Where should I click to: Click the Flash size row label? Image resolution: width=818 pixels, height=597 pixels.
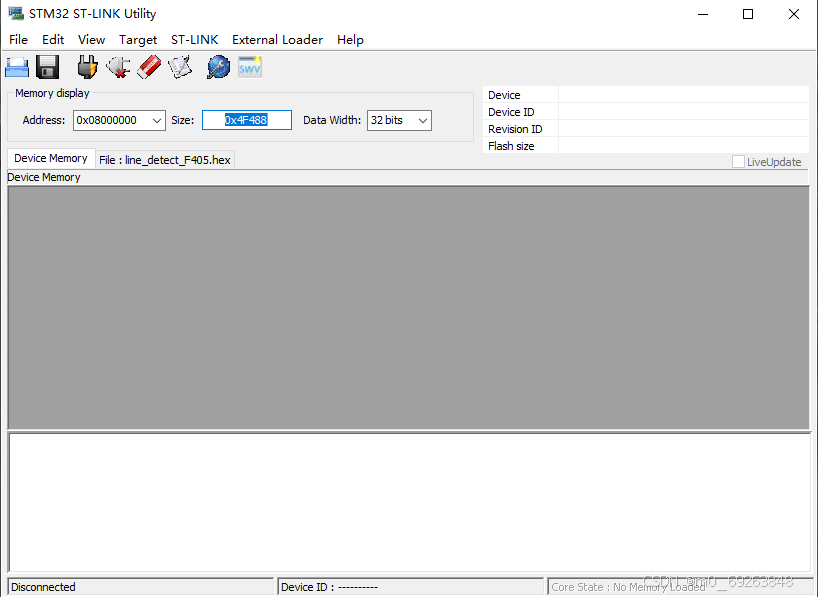[x=511, y=146]
